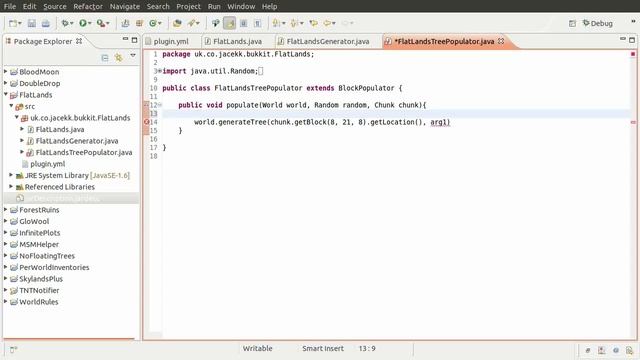Jump to previous annotation icon
The image size is (640, 360).
[x=295, y=23]
